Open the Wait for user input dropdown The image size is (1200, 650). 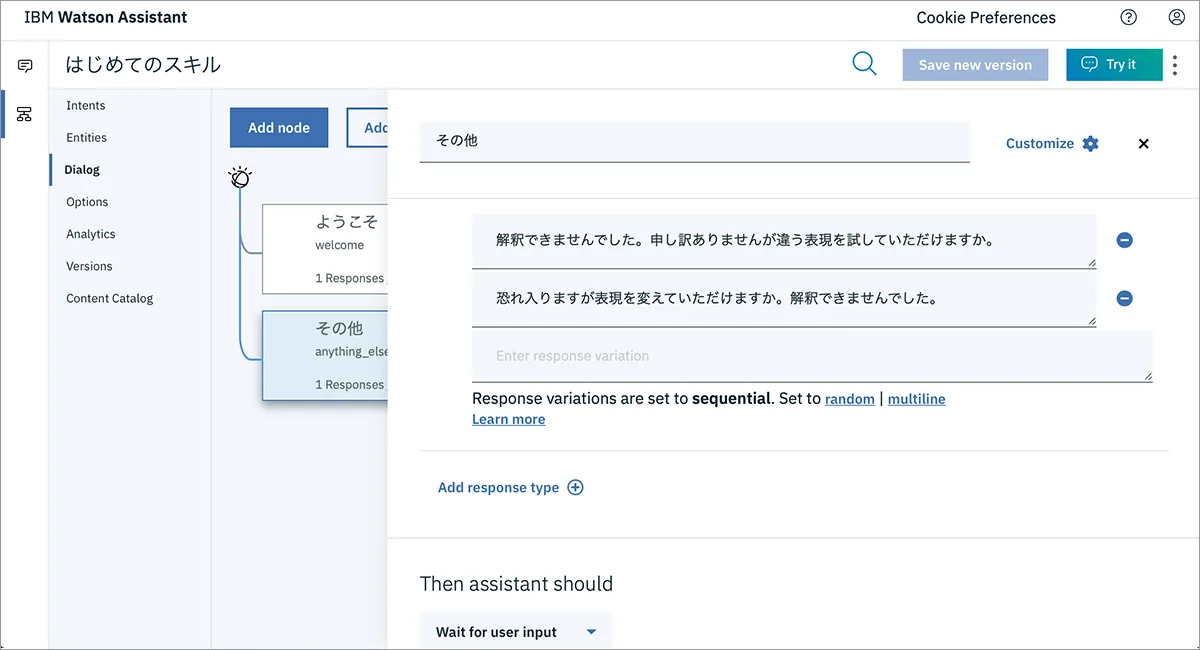[x=516, y=631]
